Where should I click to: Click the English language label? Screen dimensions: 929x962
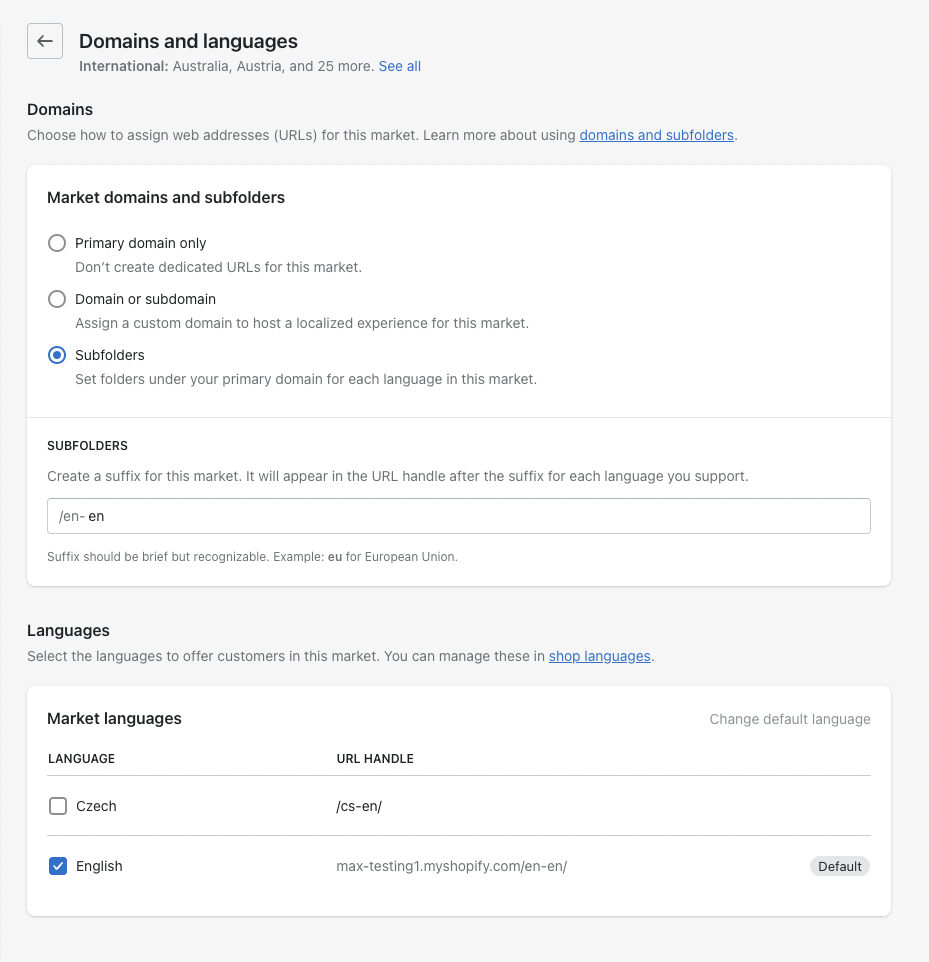[99, 866]
